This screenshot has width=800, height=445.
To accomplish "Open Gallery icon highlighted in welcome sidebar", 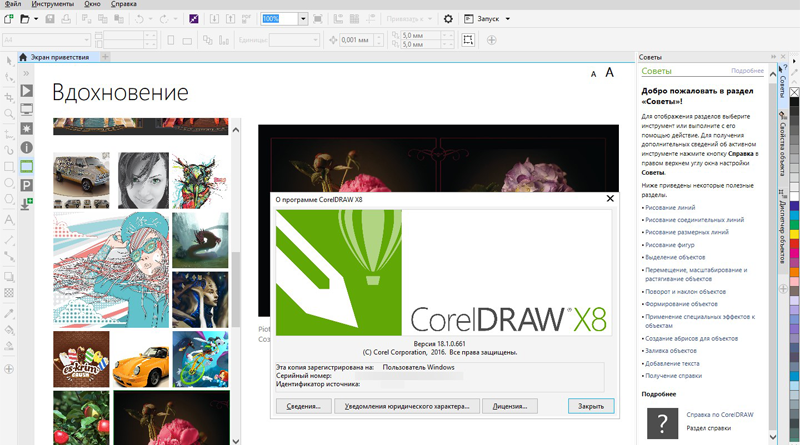I will (x=27, y=166).
